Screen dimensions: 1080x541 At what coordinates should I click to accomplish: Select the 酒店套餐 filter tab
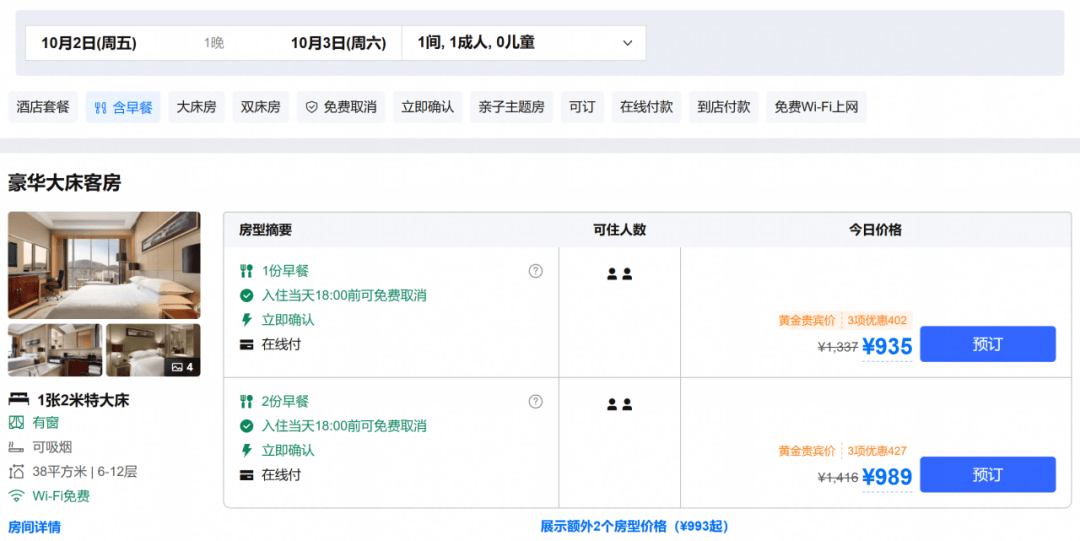click(43, 107)
